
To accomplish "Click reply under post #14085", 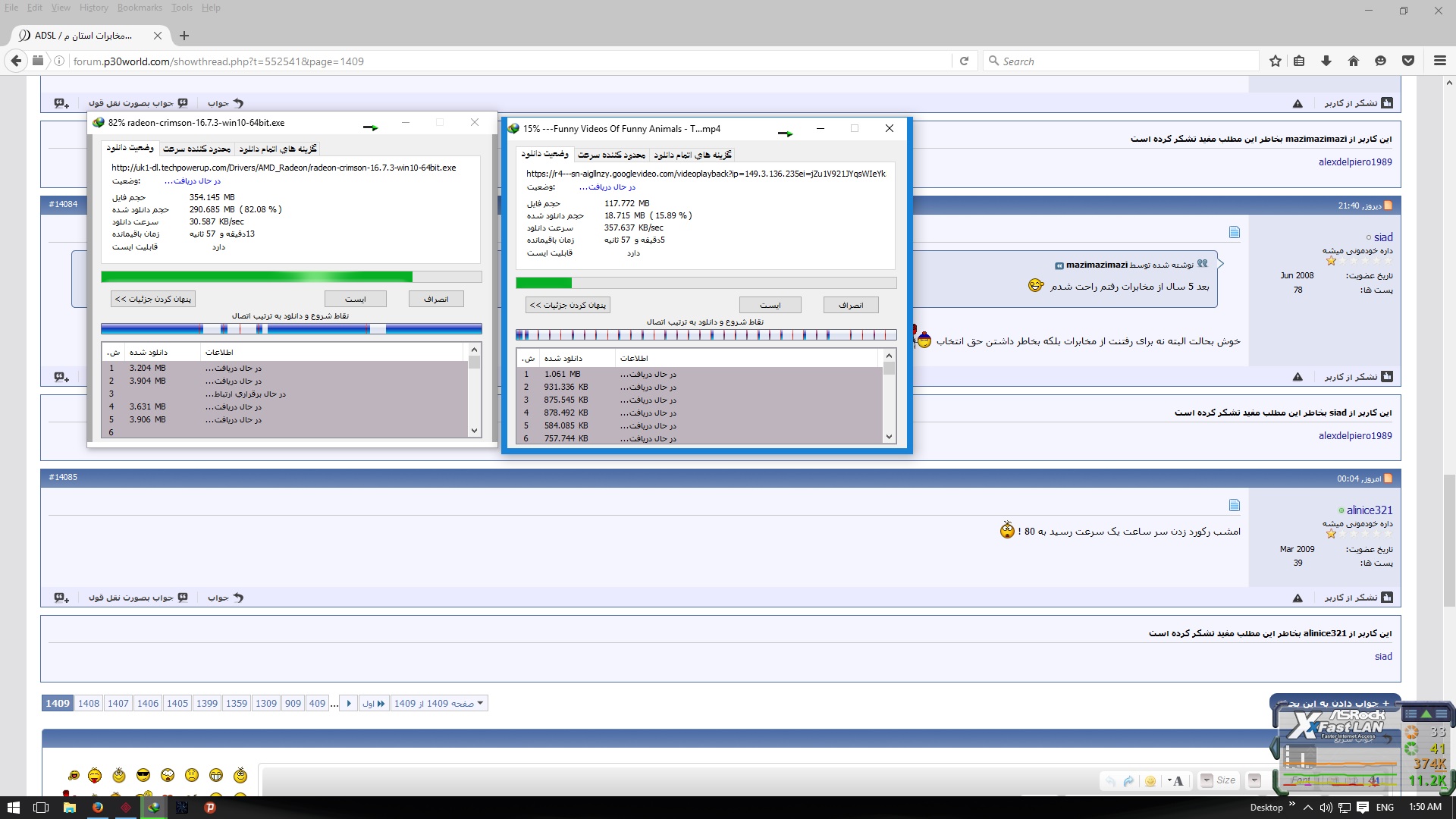I will (225, 598).
